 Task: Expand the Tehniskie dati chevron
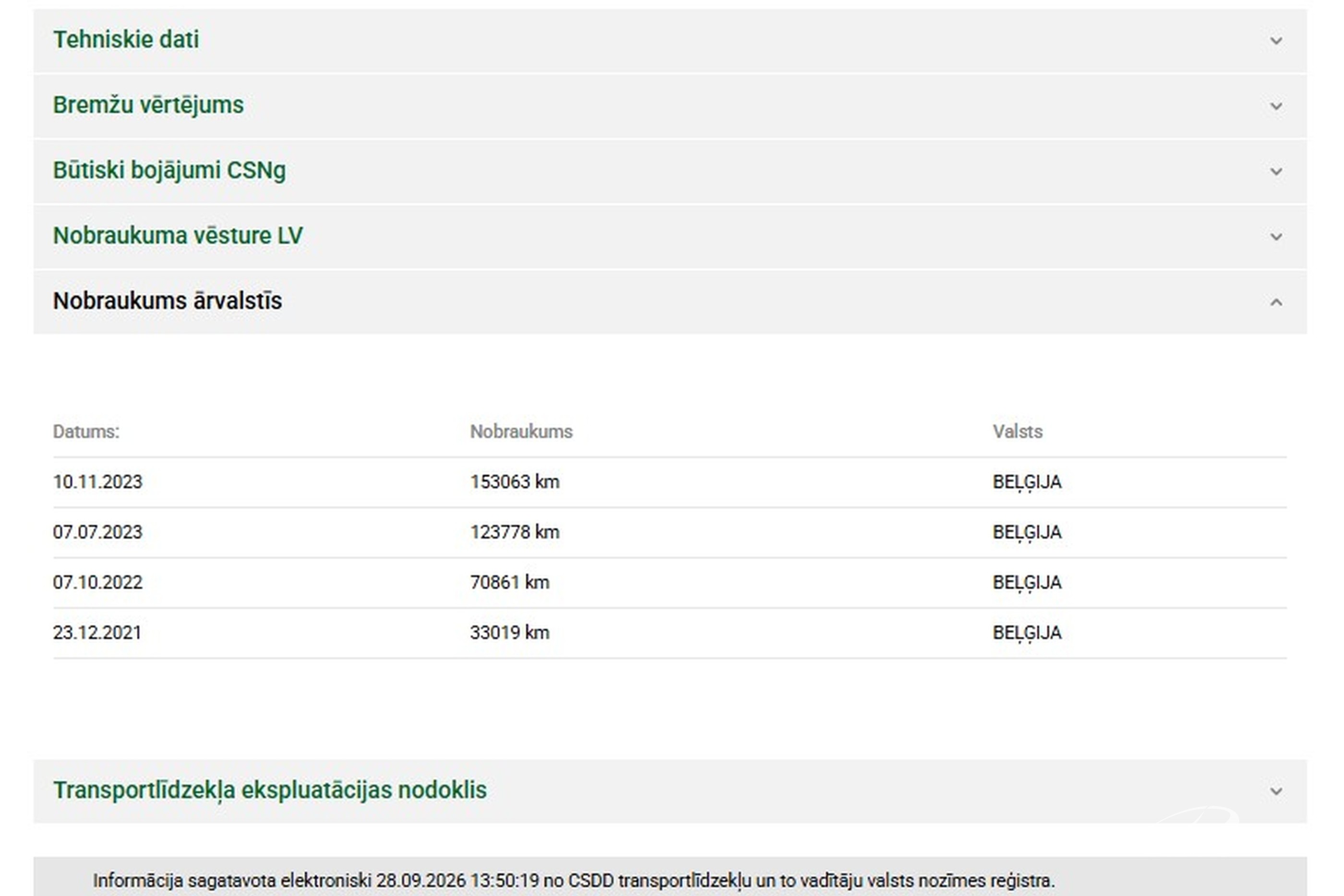[1276, 41]
